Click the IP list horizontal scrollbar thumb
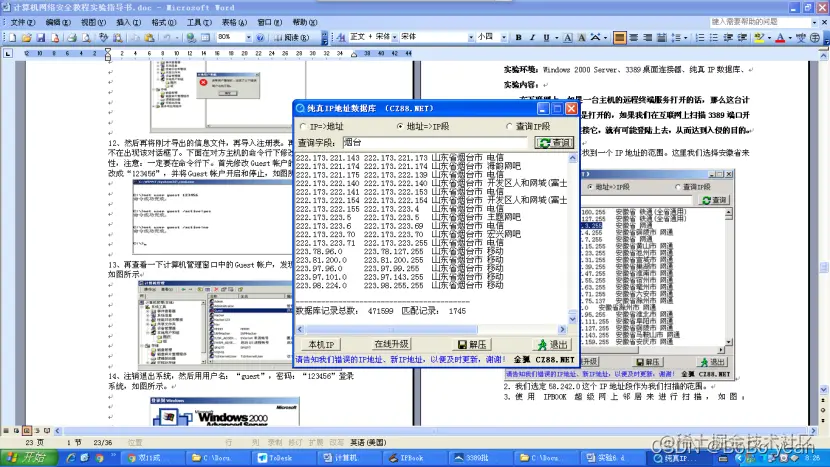Image resolution: width=830 pixels, height=467 pixels. (391, 329)
